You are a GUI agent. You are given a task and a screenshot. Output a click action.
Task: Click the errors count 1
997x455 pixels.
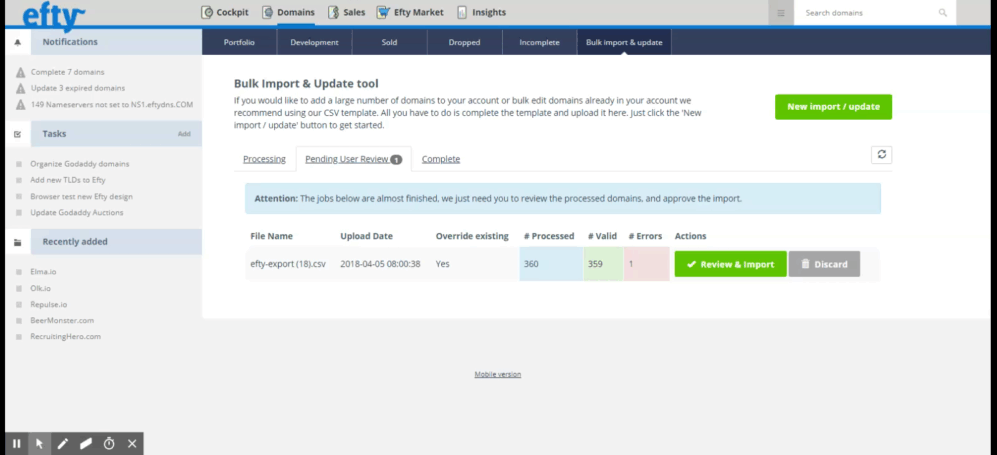pyautogui.click(x=631, y=264)
